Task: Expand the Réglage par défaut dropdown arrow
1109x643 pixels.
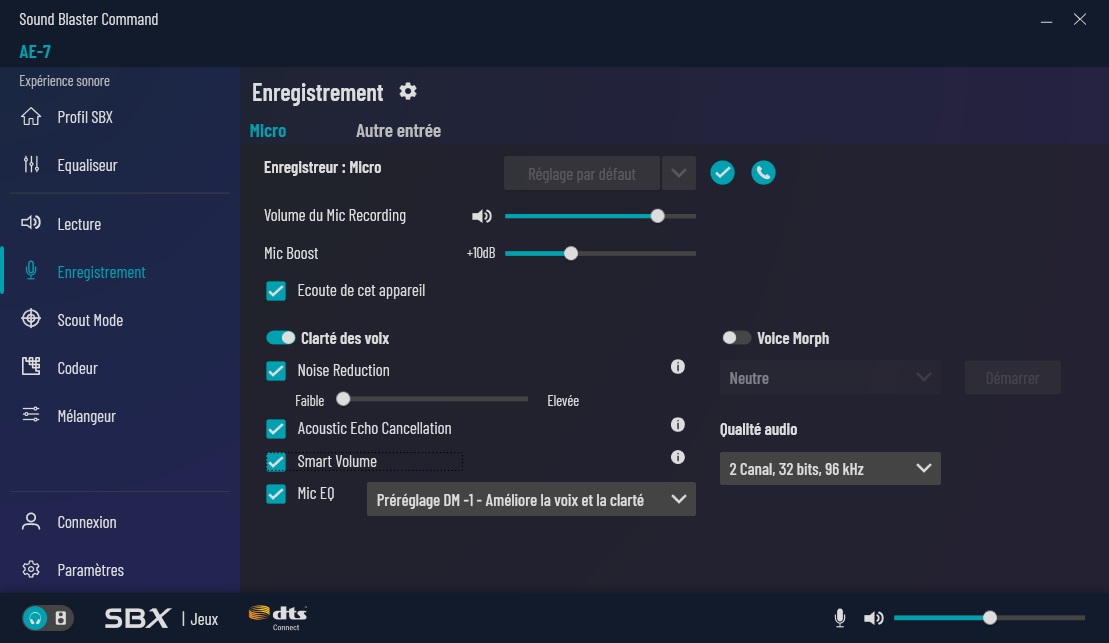Action: coord(678,173)
